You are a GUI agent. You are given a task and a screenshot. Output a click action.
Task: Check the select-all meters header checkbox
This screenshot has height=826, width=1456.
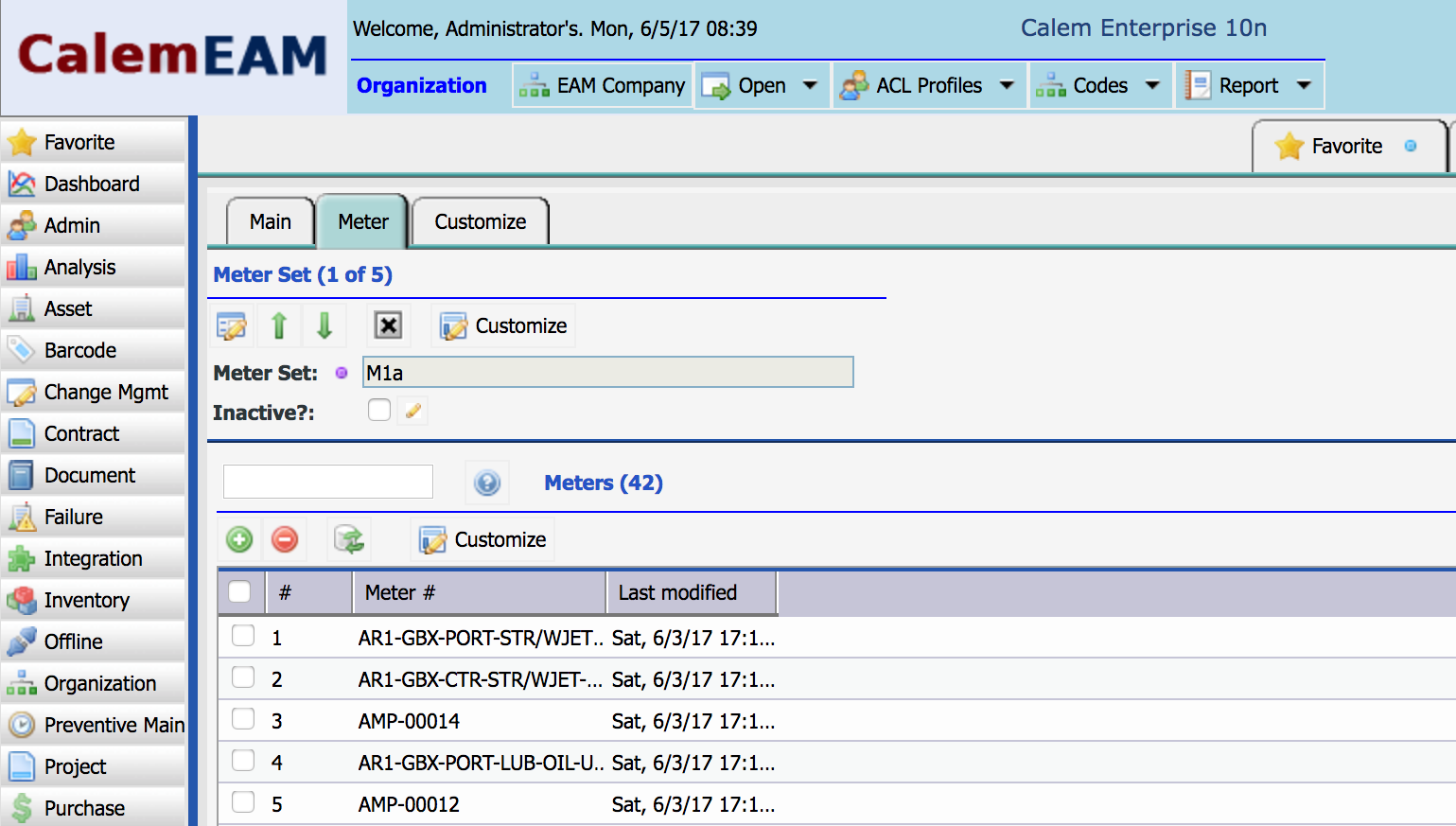click(x=239, y=591)
